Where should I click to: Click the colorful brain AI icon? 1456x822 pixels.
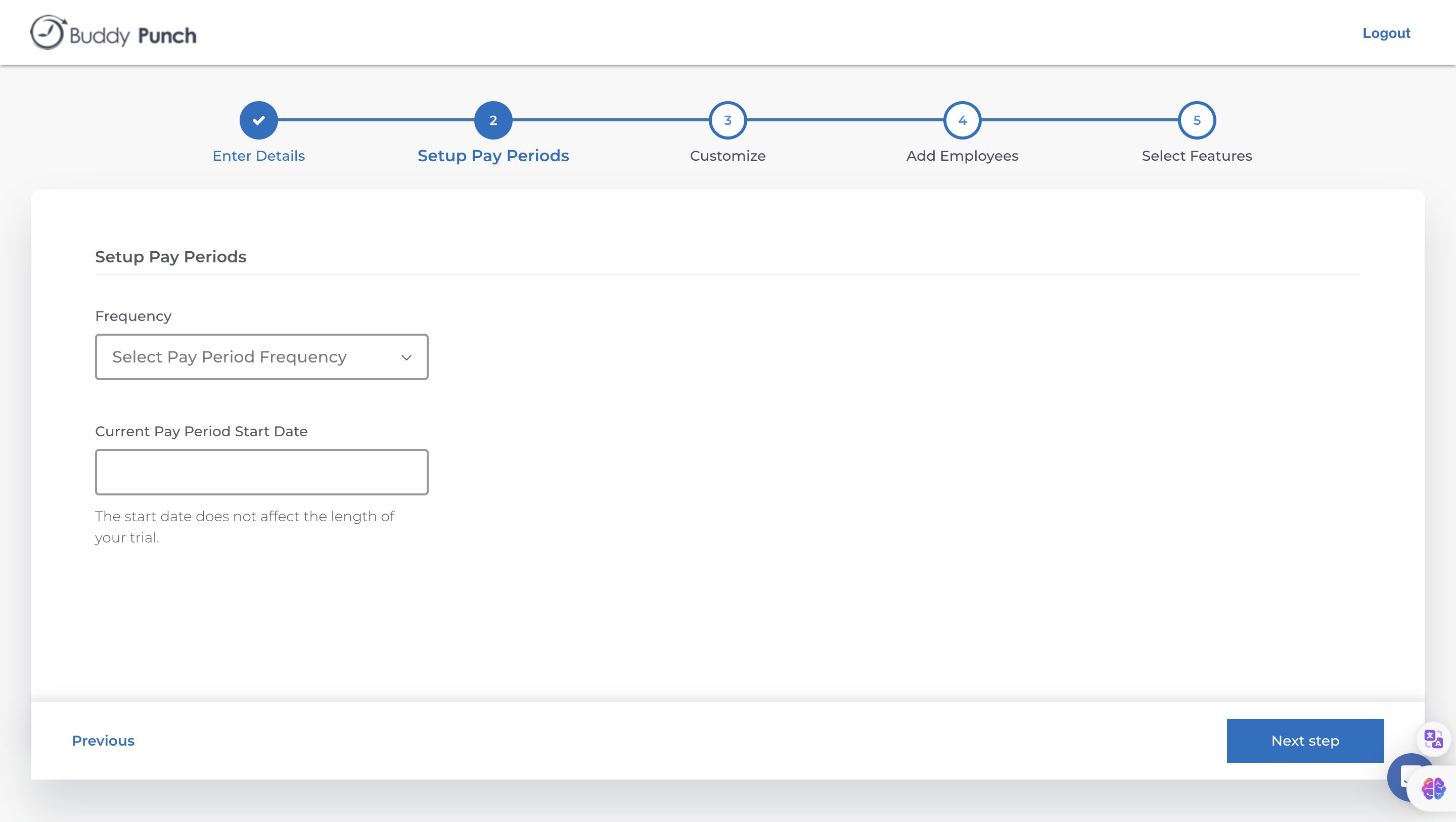click(x=1433, y=788)
